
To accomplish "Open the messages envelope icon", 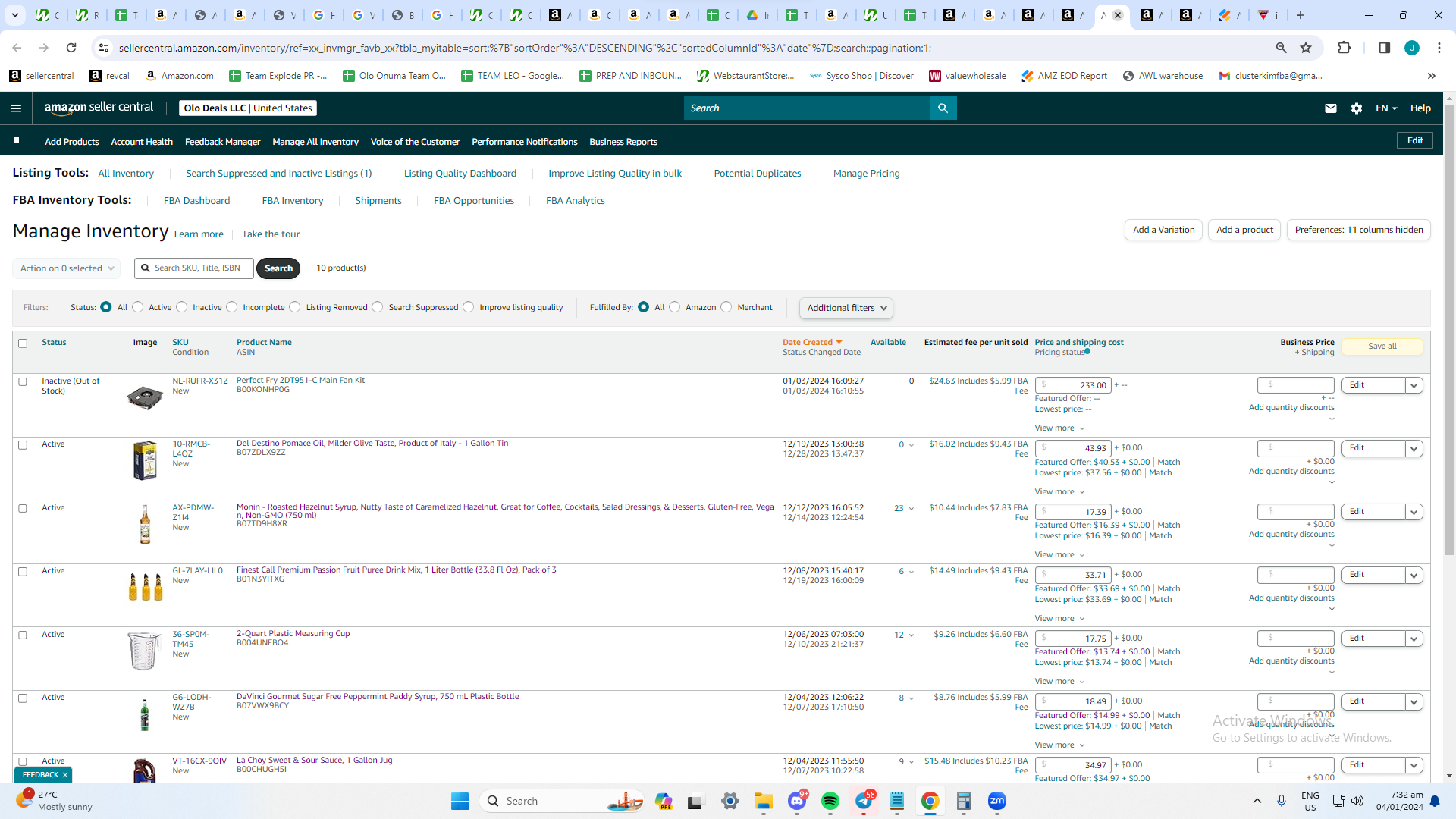I will (x=1330, y=108).
